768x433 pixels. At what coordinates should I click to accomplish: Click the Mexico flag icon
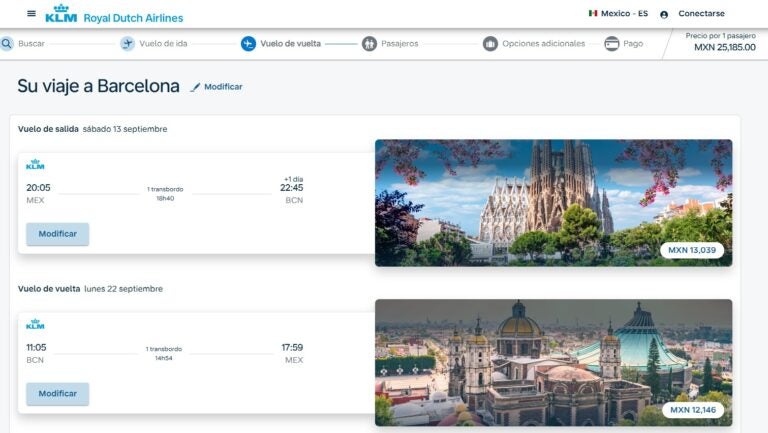click(593, 14)
